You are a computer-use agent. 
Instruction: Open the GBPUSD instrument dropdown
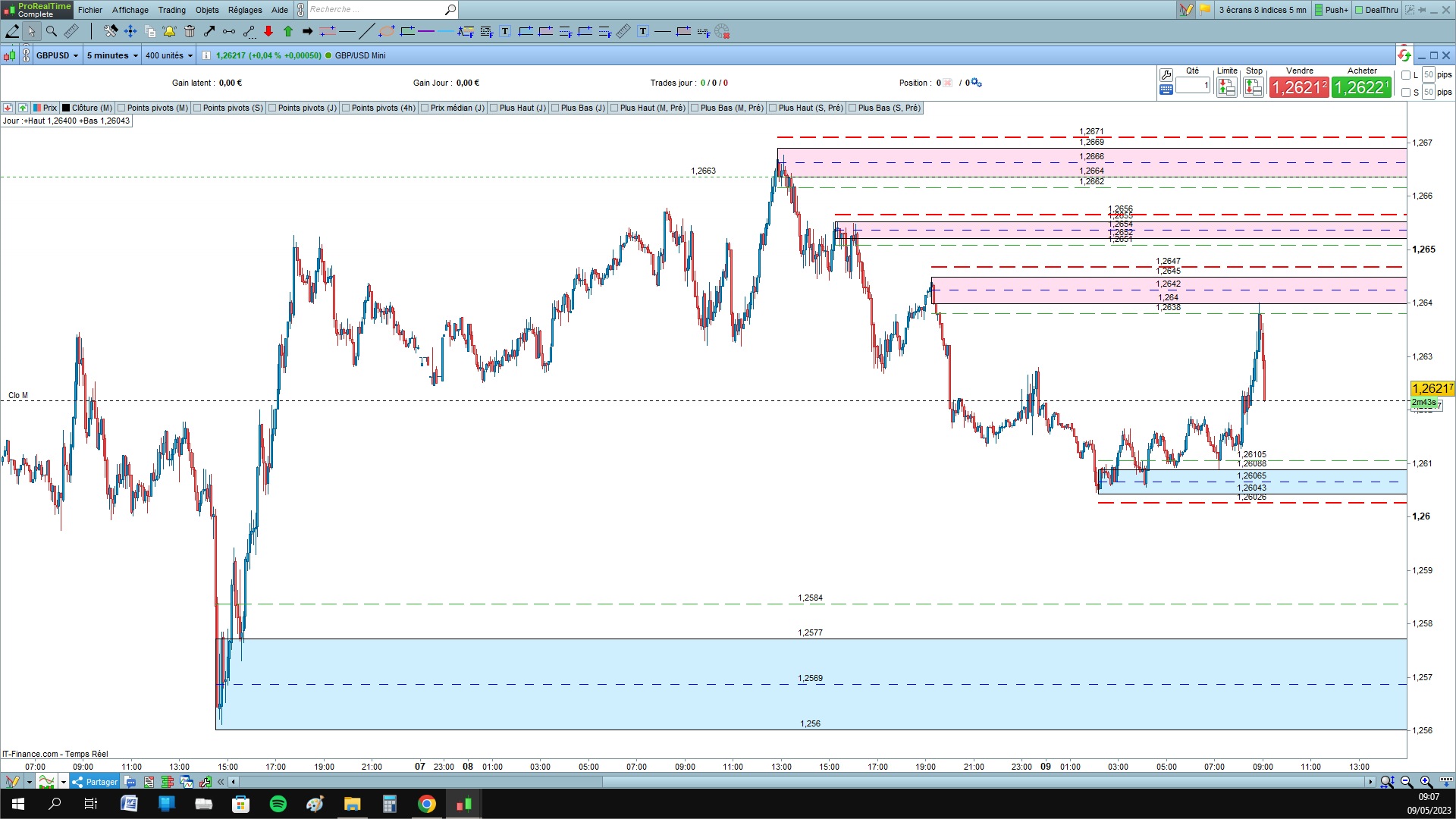pos(58,55)
